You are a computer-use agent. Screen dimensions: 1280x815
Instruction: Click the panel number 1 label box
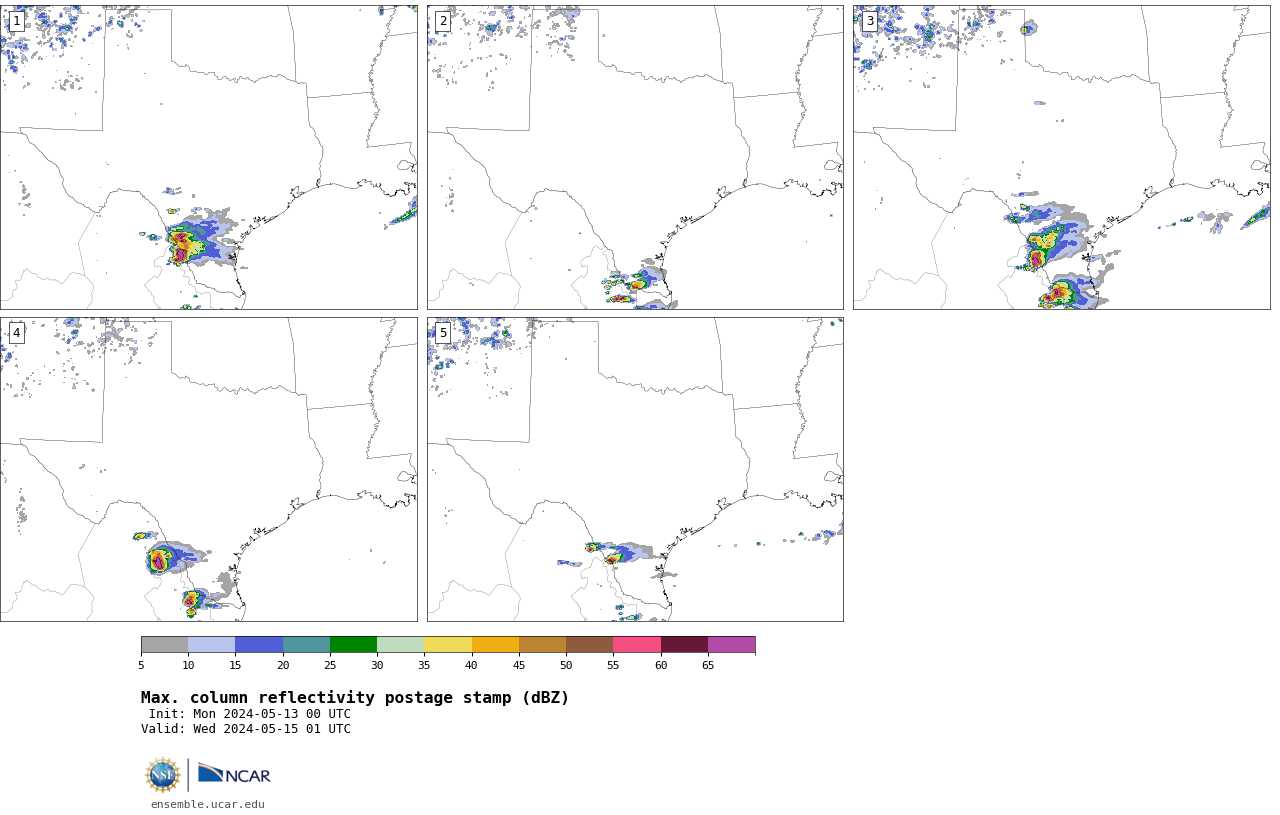tap(16, 21)
